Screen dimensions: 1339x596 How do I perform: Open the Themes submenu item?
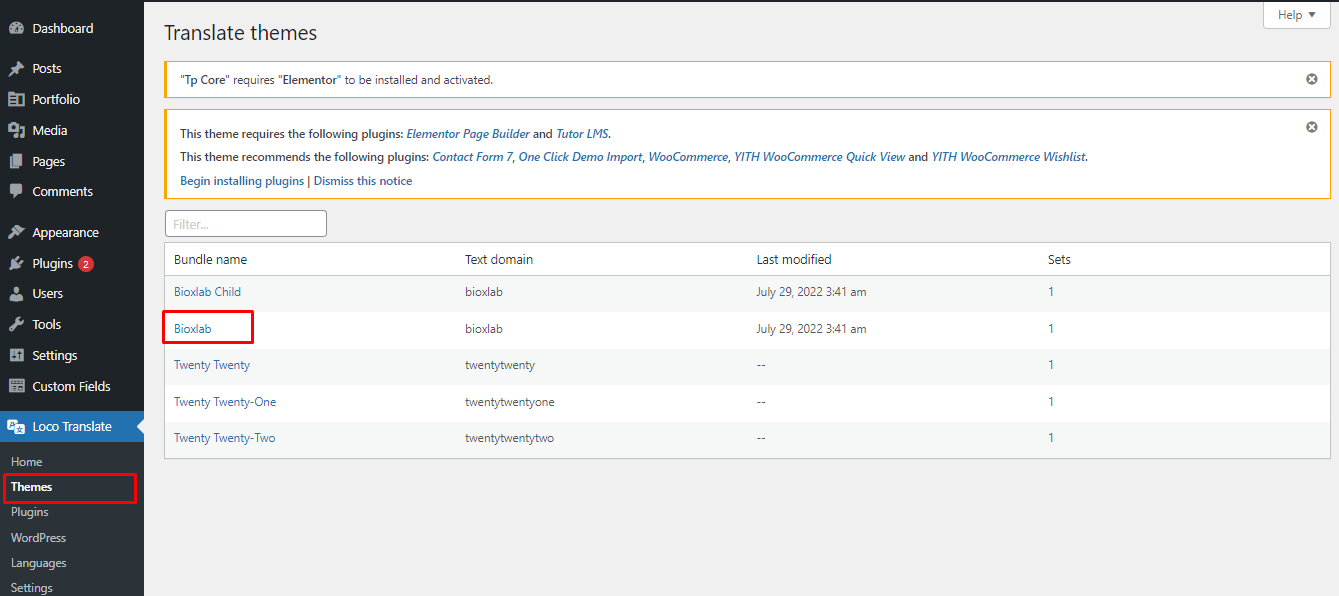point(31,487)
